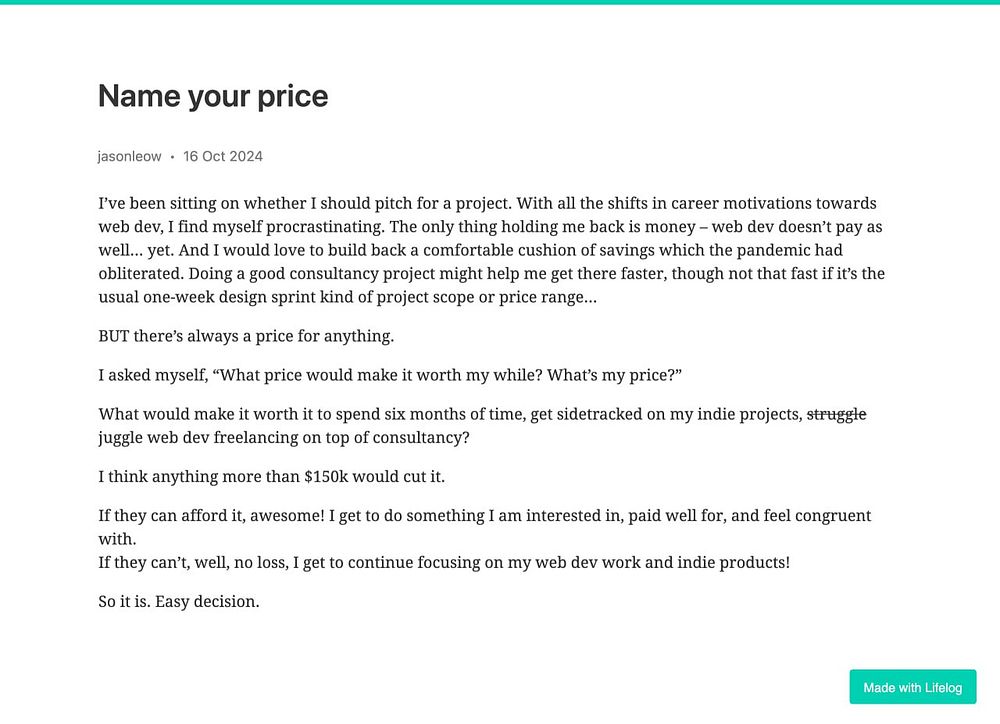This screenshot has width=1000, height=724.
Task: Click the "Name your price" post title
Action: point(213,96)
